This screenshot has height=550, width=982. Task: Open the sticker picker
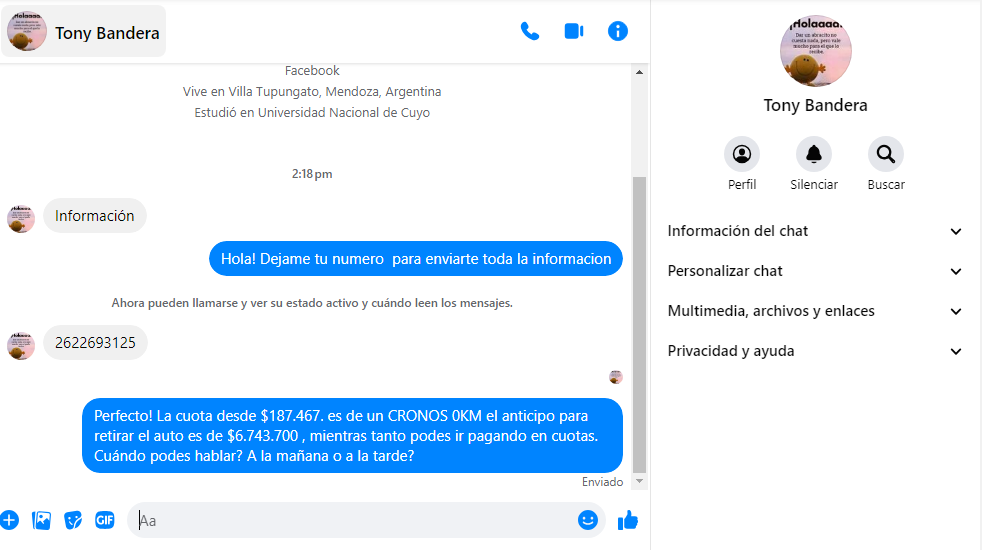pos(73,520)
